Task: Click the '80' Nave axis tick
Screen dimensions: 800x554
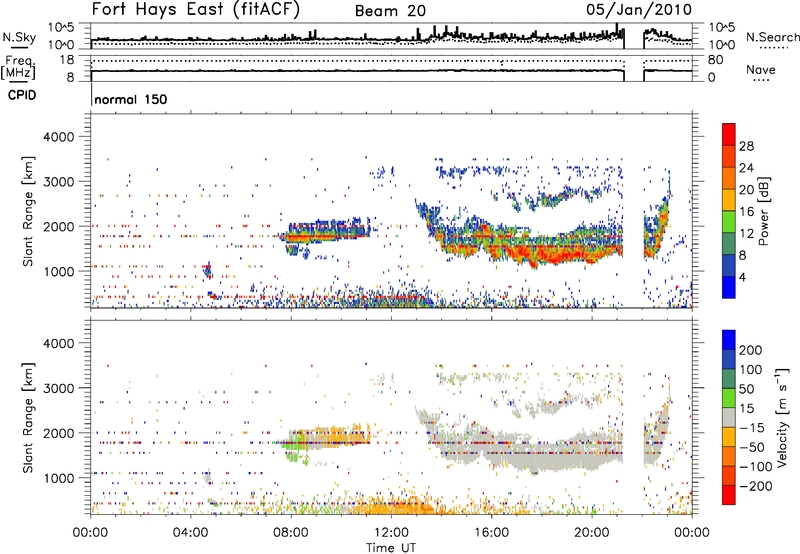Action: (715, 60)
